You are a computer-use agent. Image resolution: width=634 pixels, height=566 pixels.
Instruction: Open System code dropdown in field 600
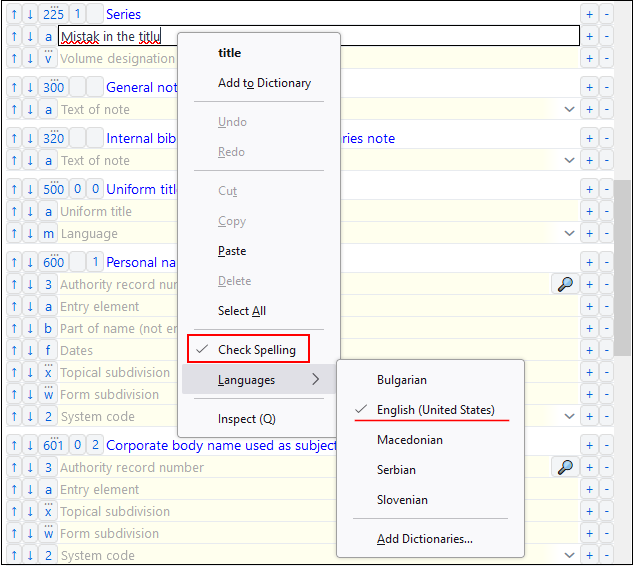click(x=569, y=416)
